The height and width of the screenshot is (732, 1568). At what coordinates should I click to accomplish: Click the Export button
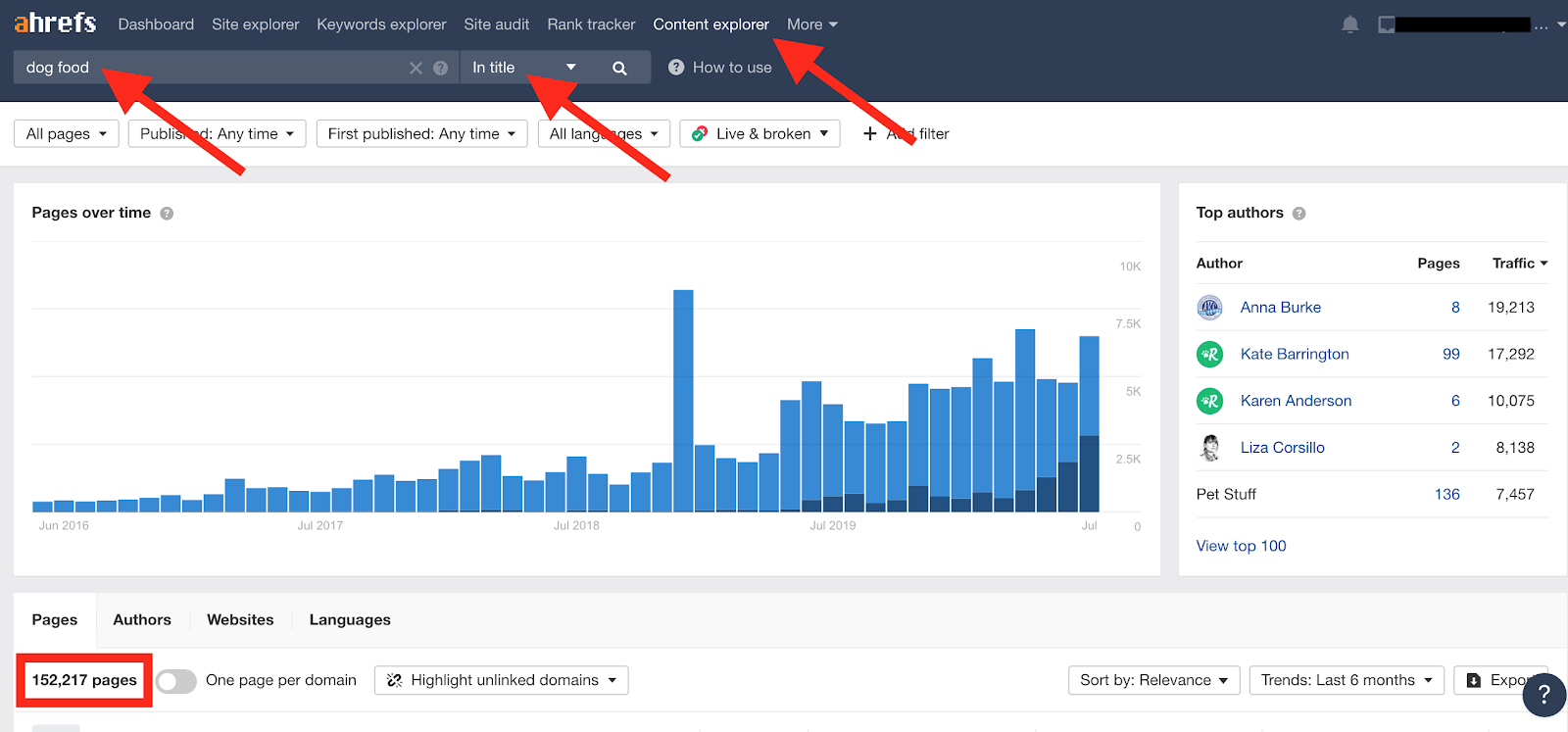[1500, 681]
